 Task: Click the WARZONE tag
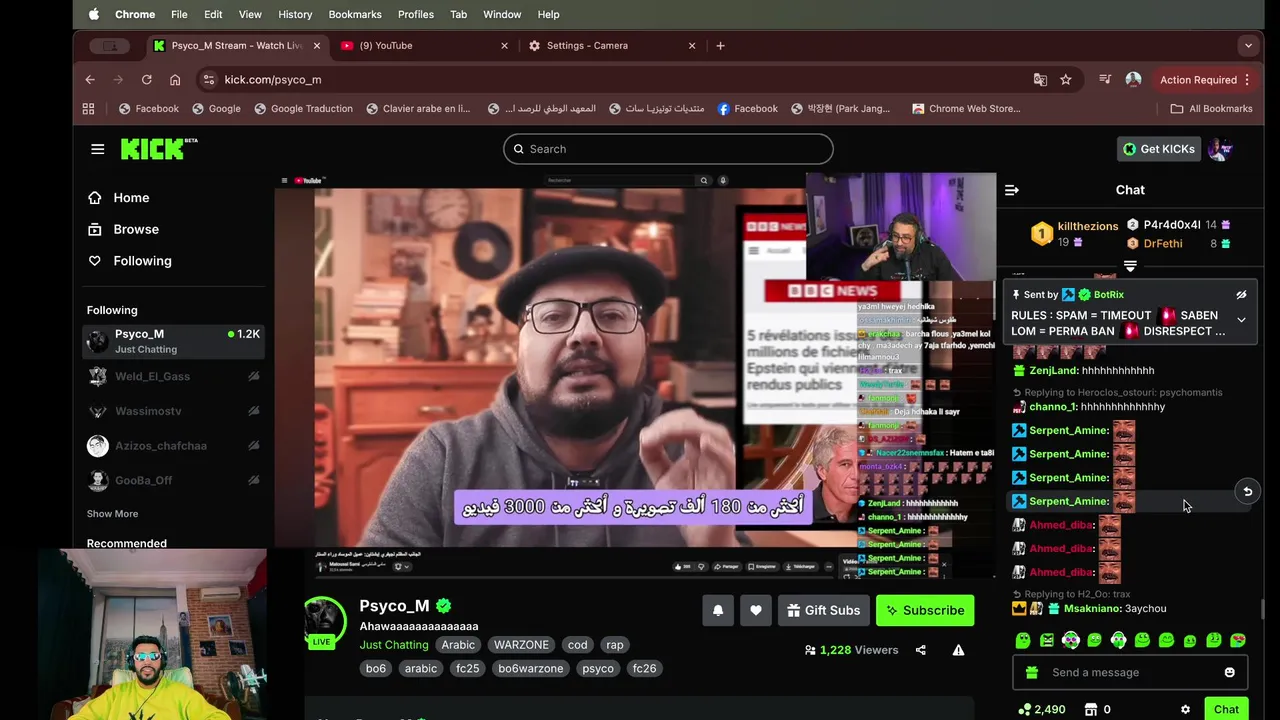[x=521, y=645]
